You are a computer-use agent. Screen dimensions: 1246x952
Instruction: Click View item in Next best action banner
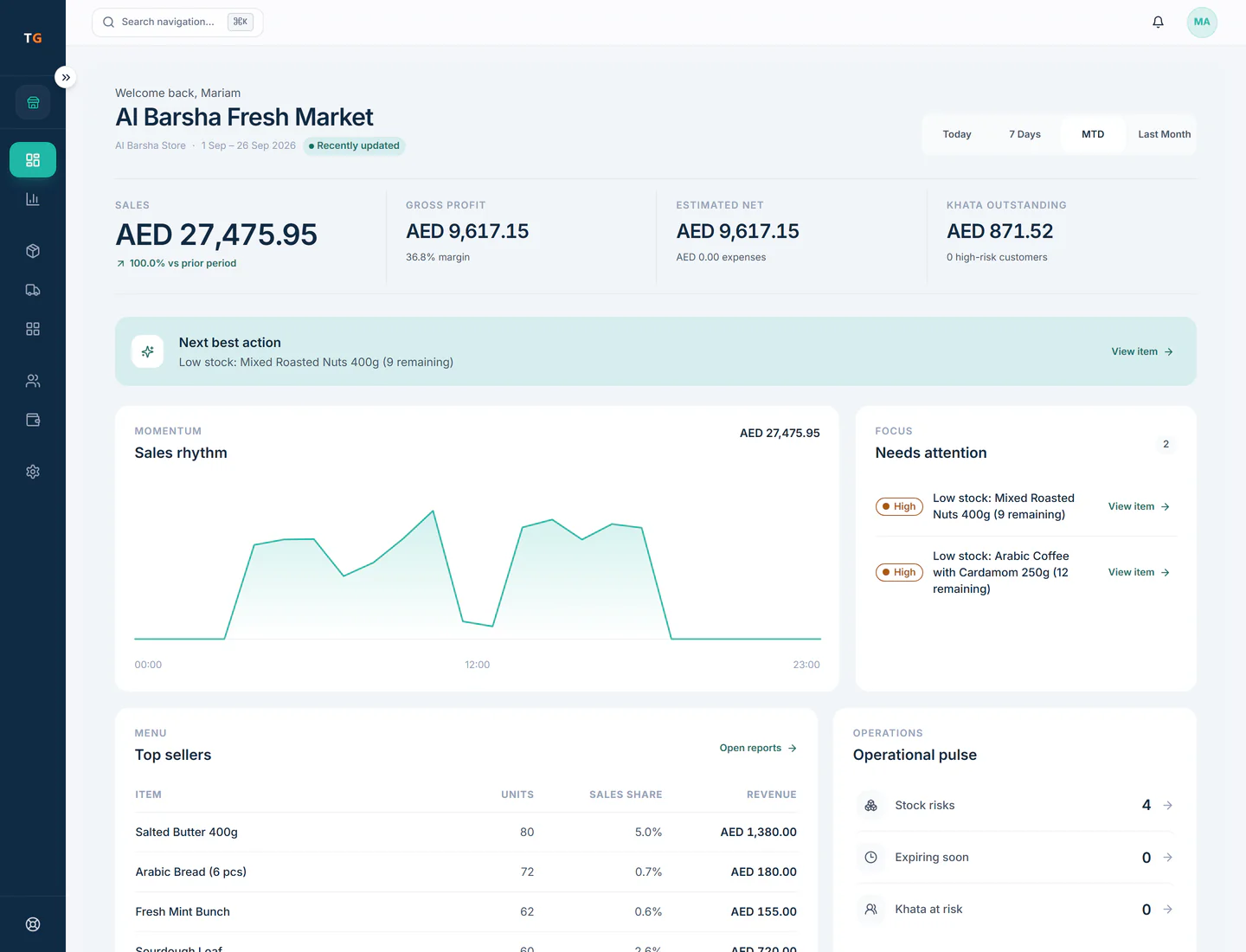(1142, 351)
